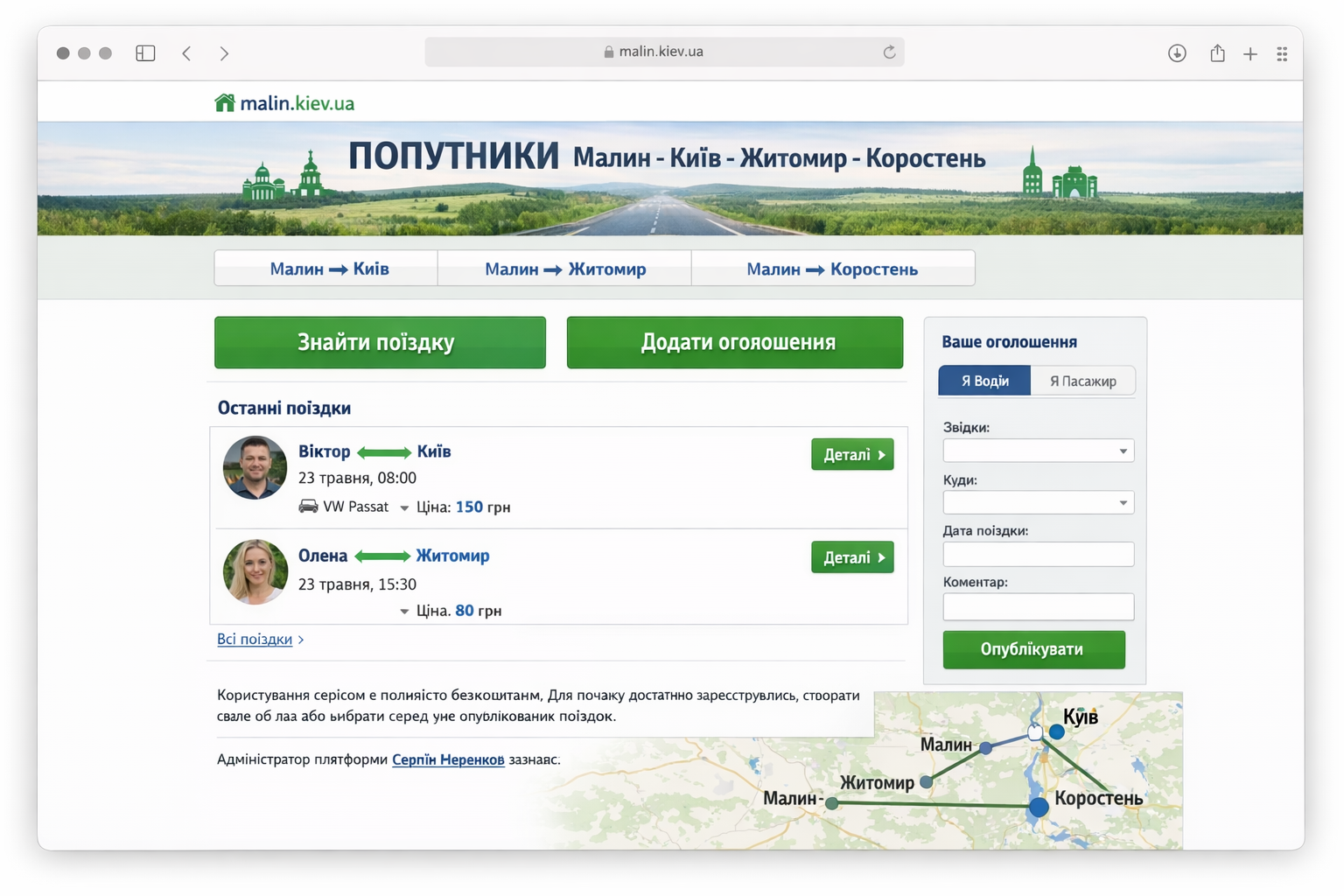This screenshot has width=1344, height=896.
Task: Click the browser forward arrow
Action: tap(224, 53)
